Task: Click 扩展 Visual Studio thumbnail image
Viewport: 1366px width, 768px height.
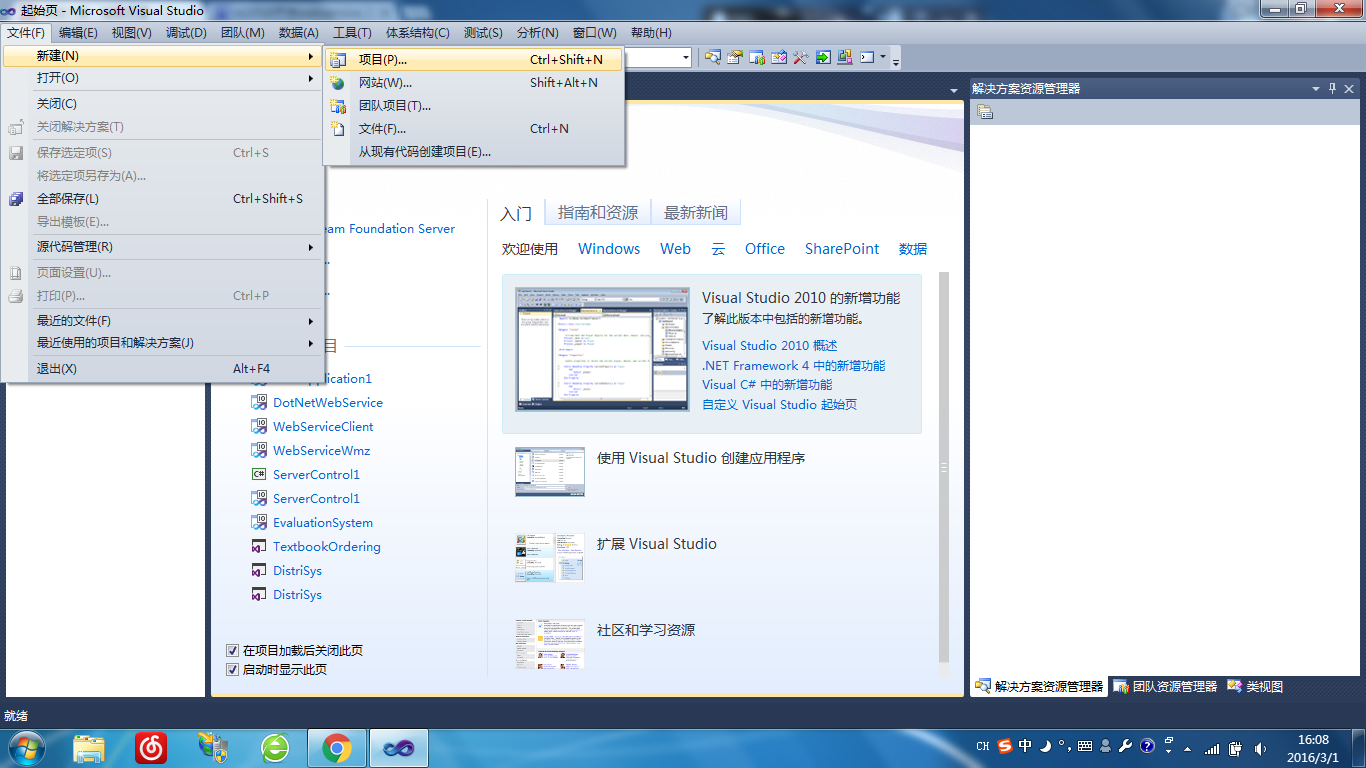Action: [550, 557]
